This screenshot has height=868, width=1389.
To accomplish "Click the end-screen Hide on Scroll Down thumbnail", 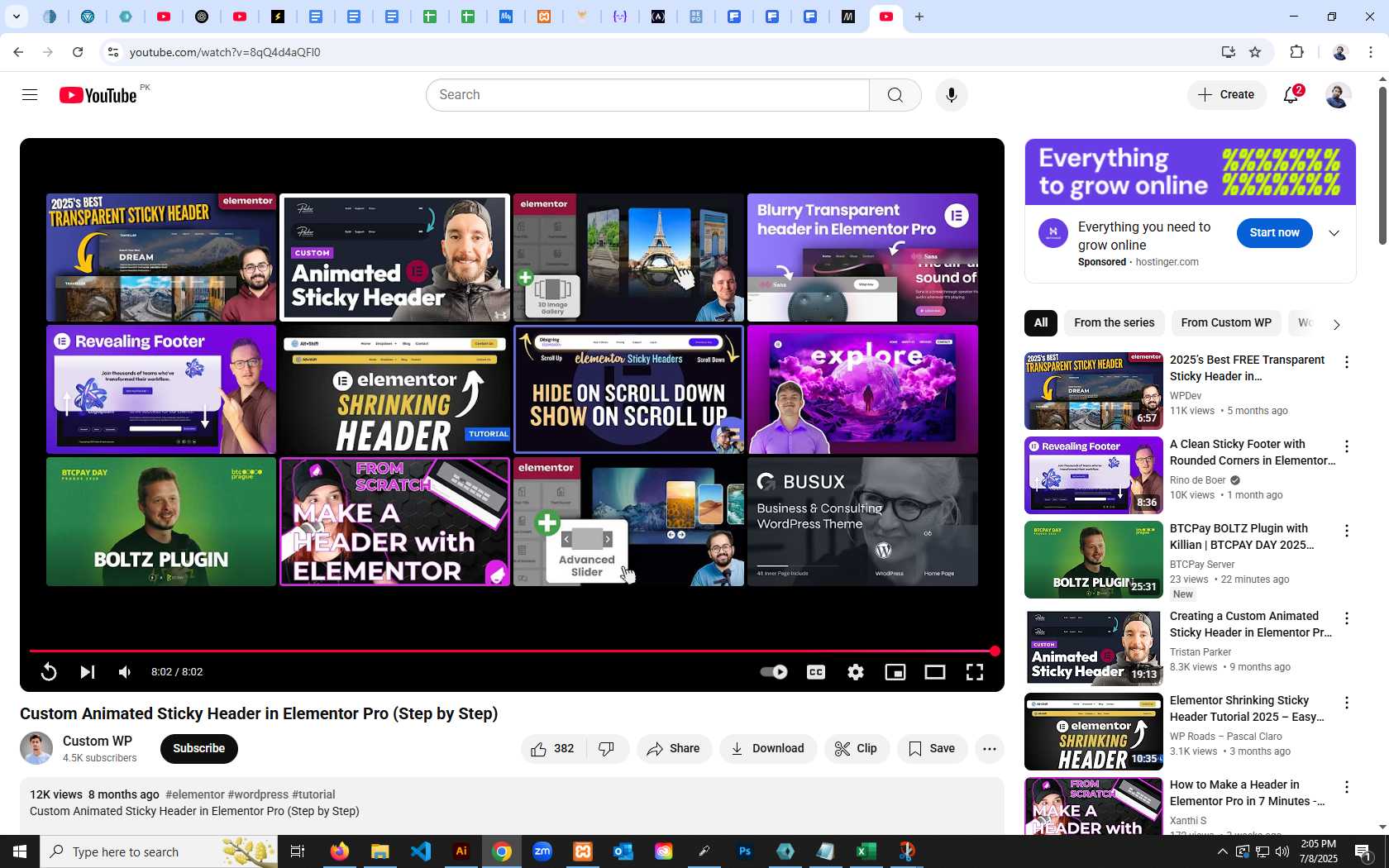I will click(628, 389).
